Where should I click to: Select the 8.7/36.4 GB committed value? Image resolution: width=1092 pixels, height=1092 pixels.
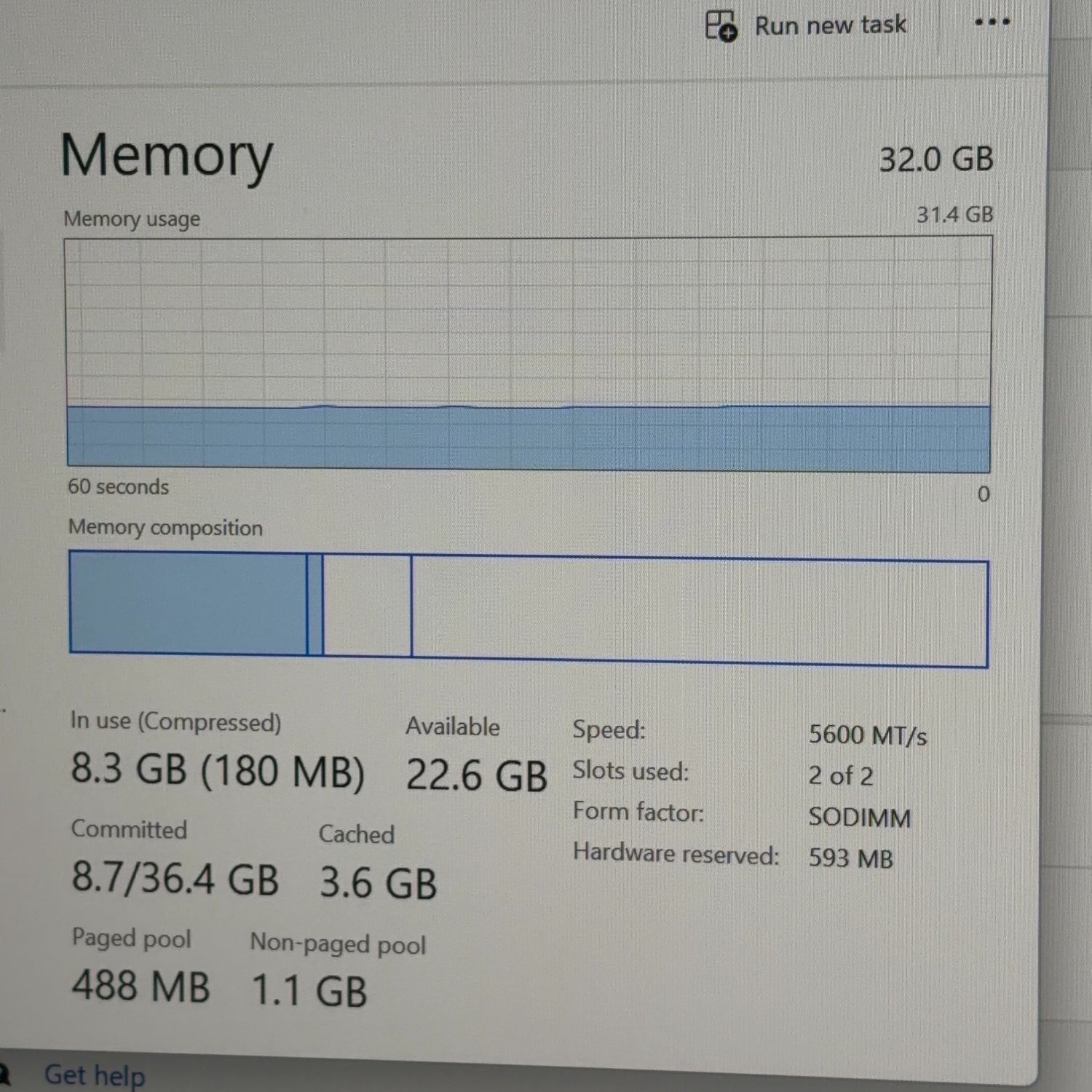175,878
